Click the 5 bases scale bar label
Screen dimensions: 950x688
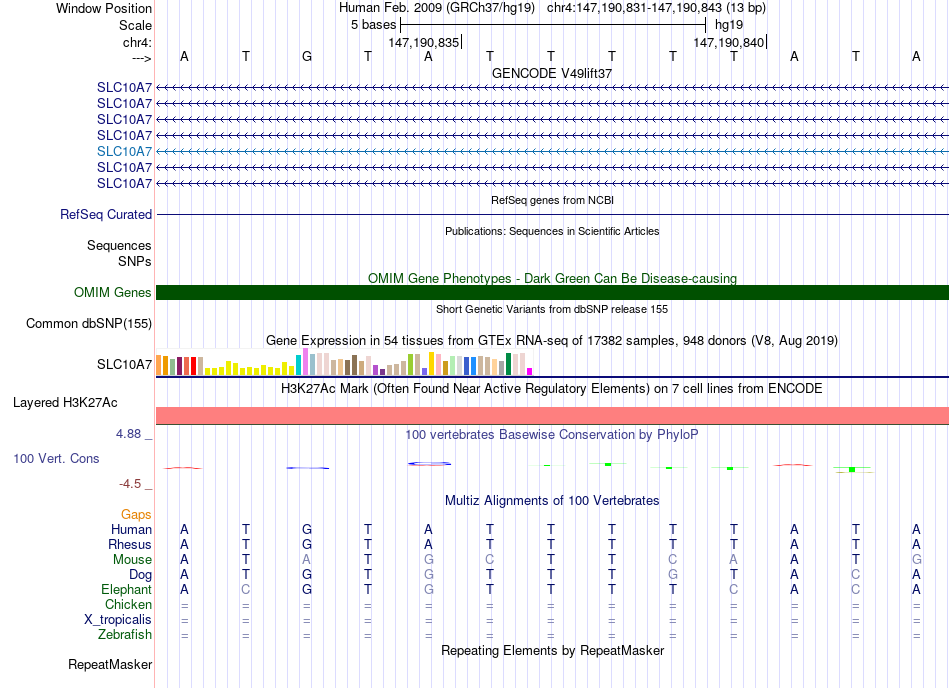pyautogui.click(x=373, y=25)
